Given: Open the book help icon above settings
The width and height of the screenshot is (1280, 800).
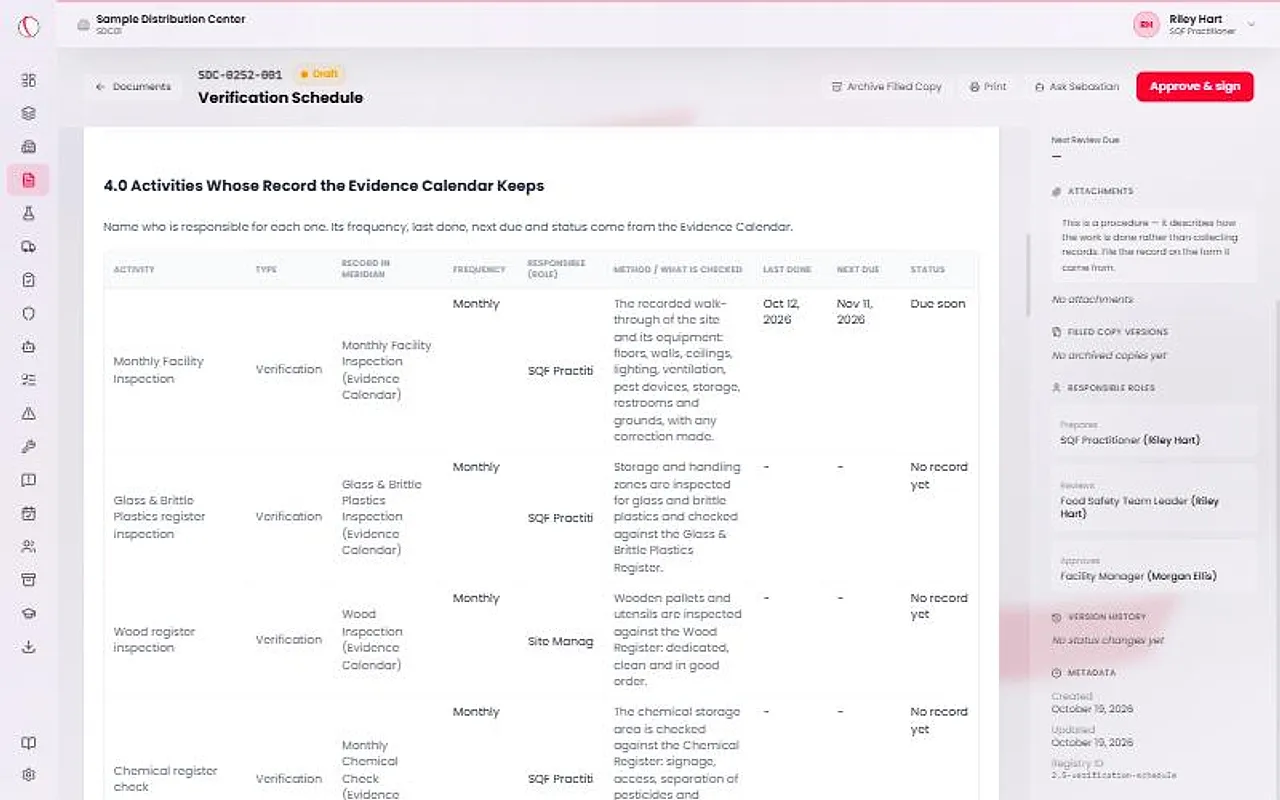Looking at the screenshot, I should pyautogui.click(x=28, y=743).
